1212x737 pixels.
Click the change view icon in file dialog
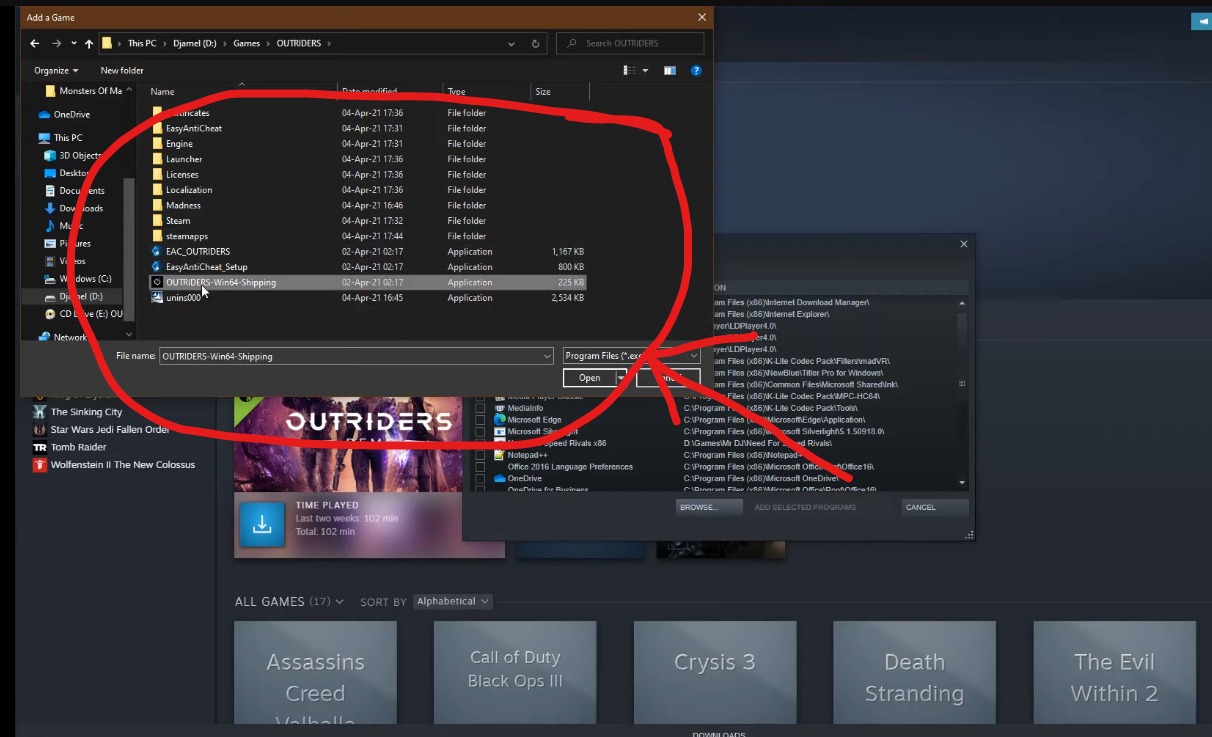(629, 70)
